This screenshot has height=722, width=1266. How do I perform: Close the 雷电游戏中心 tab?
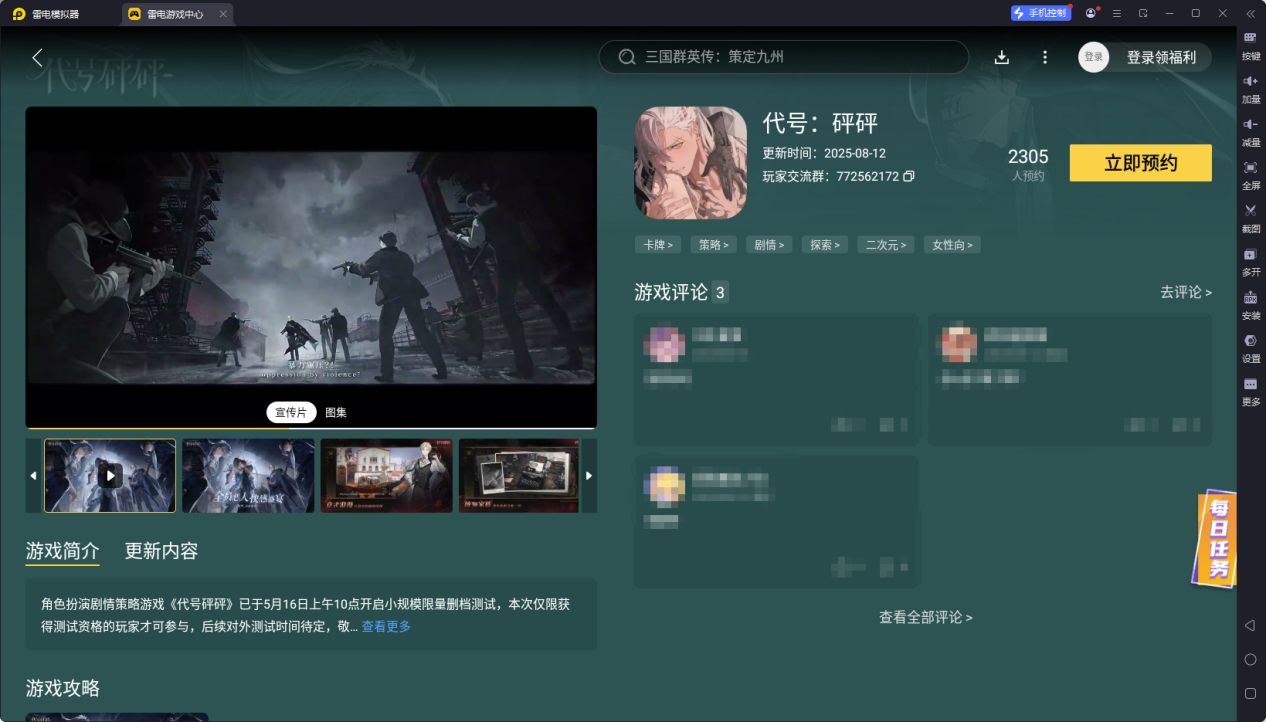(222, 14)
